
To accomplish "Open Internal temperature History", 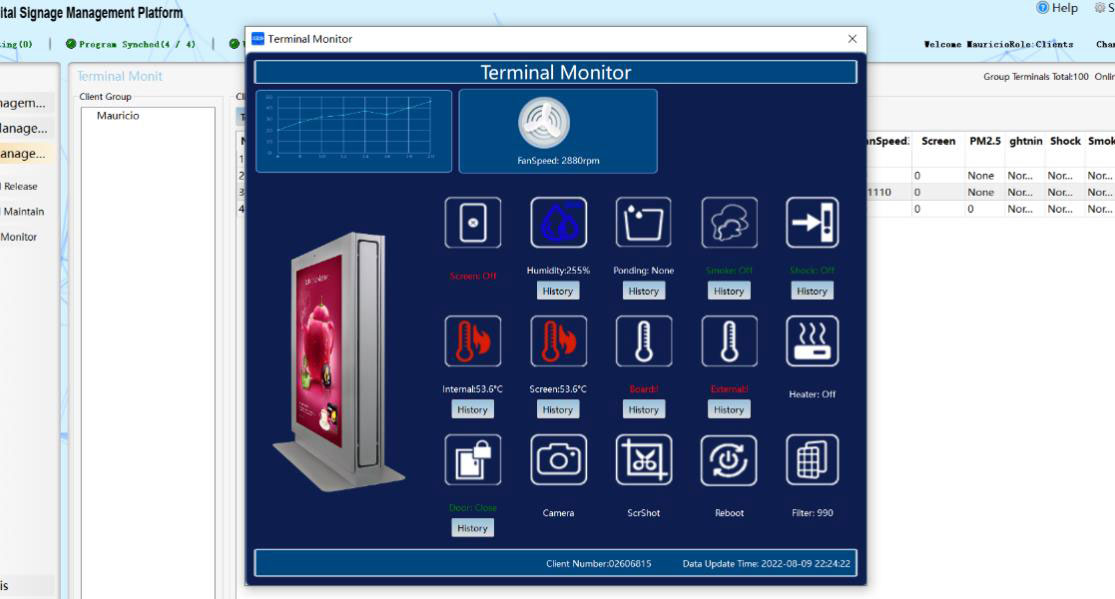I will pyautogui.click(x=472, y=410).
